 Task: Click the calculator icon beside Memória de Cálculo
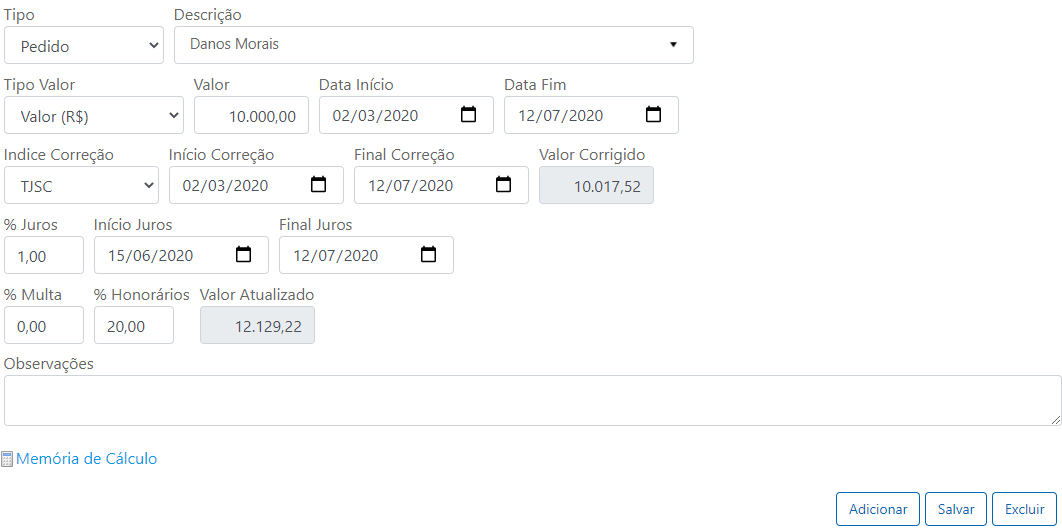coord(7,460)
